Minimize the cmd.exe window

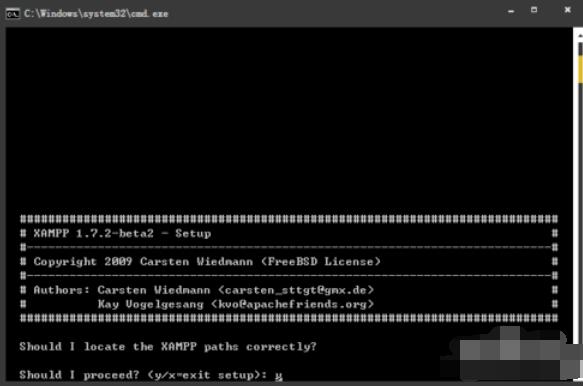[x=511, y=11]
